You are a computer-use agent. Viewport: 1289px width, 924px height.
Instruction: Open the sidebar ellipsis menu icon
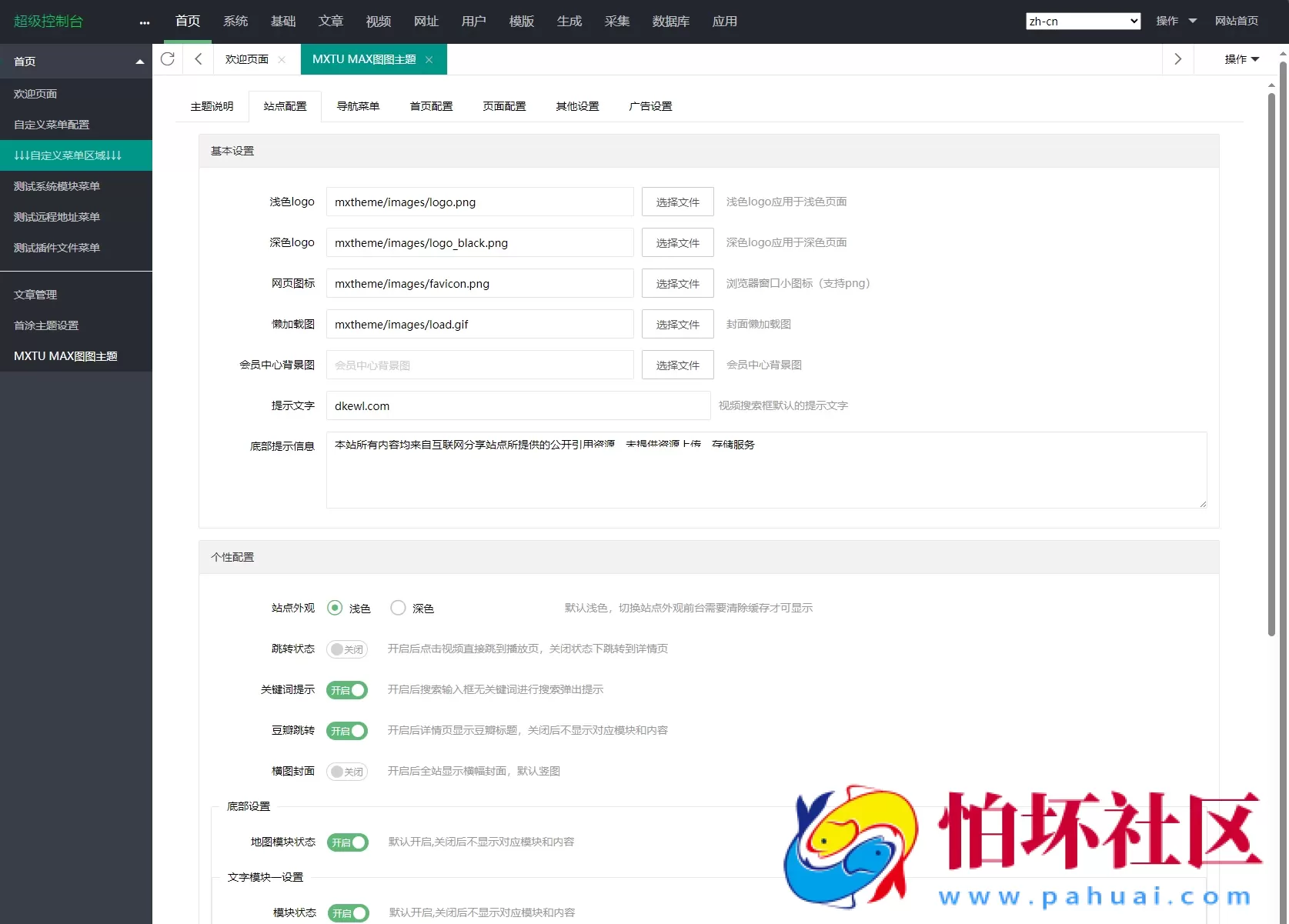144,22
